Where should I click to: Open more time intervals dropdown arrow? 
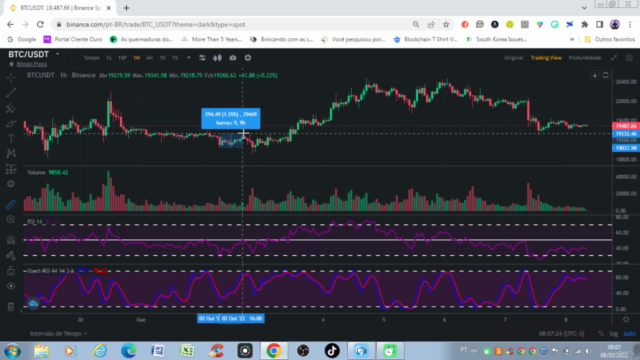[189, 58]
